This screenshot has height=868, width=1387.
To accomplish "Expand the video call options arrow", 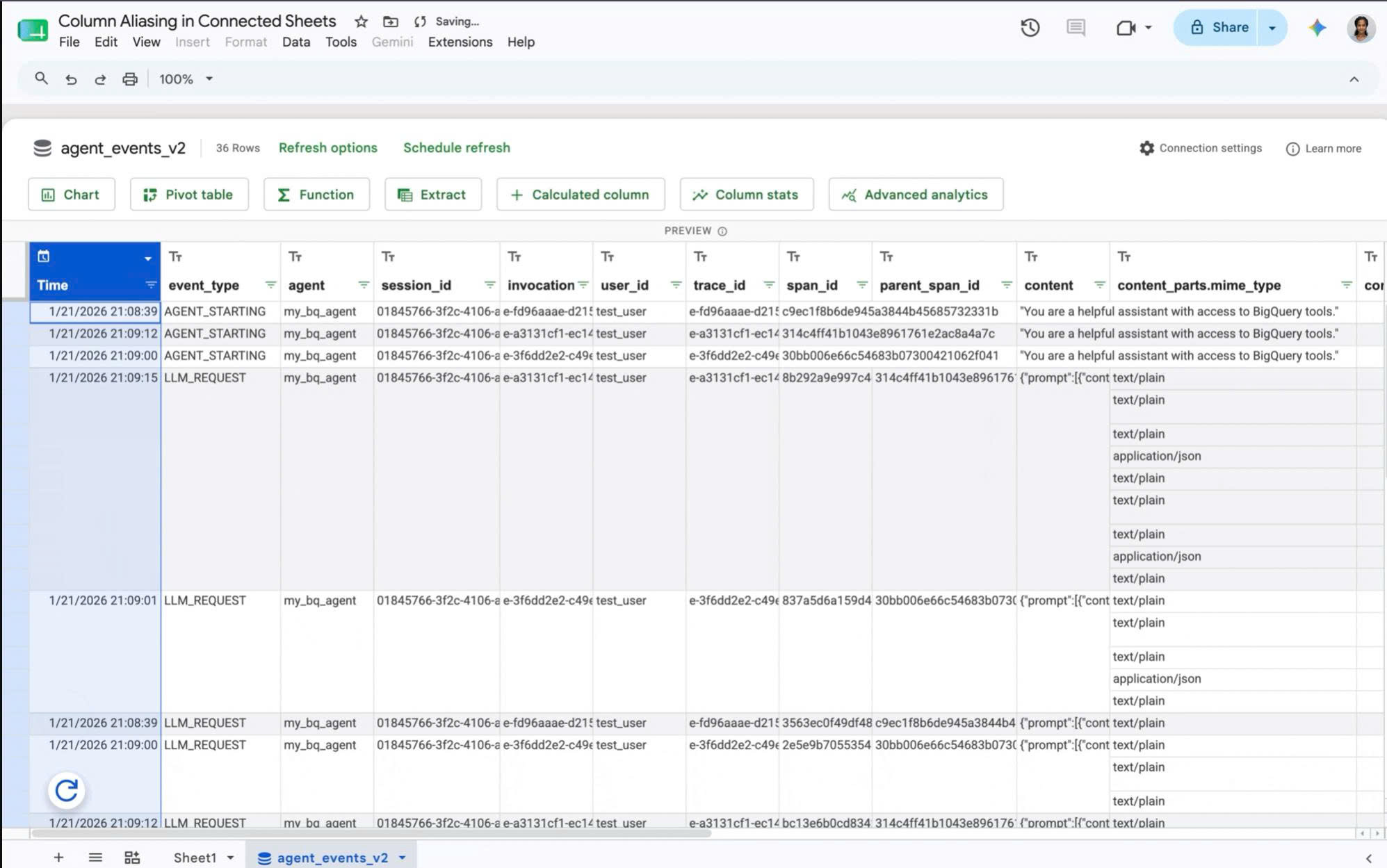I will 1148,28.
